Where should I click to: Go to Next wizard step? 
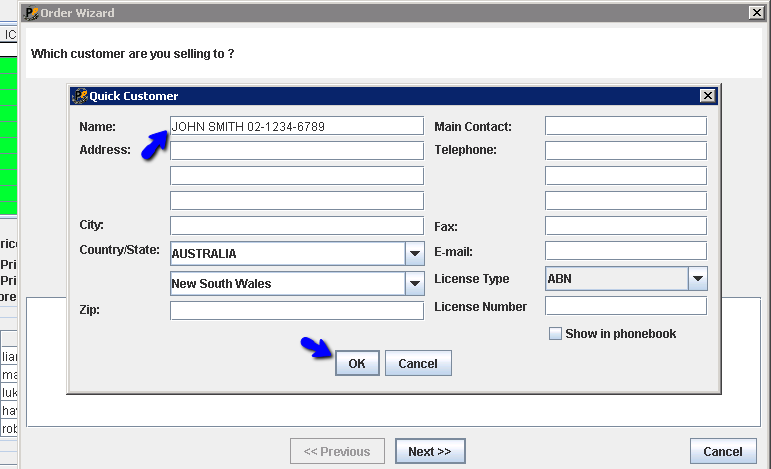click(x=430, y=452)
